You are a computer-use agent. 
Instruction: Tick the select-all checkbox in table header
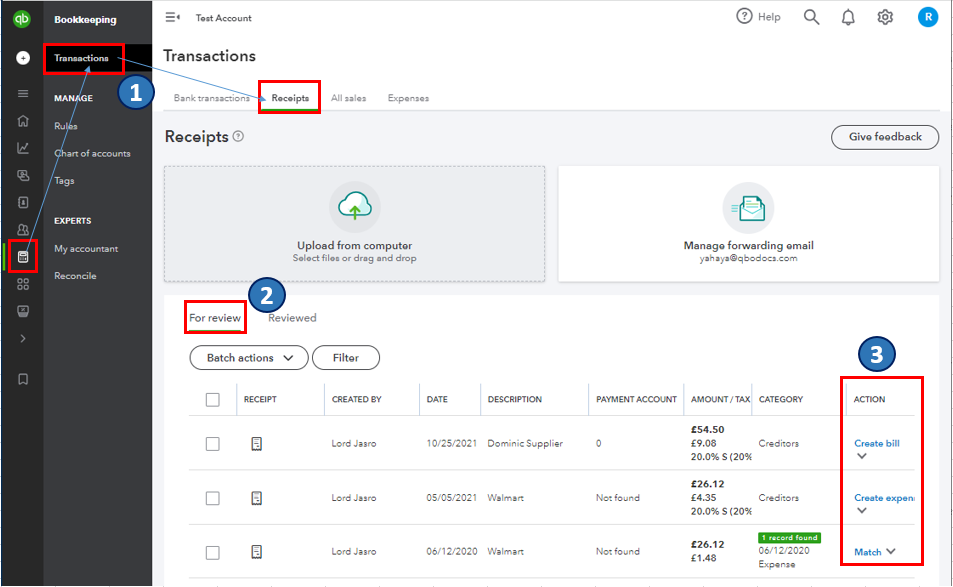click(212, 399)
